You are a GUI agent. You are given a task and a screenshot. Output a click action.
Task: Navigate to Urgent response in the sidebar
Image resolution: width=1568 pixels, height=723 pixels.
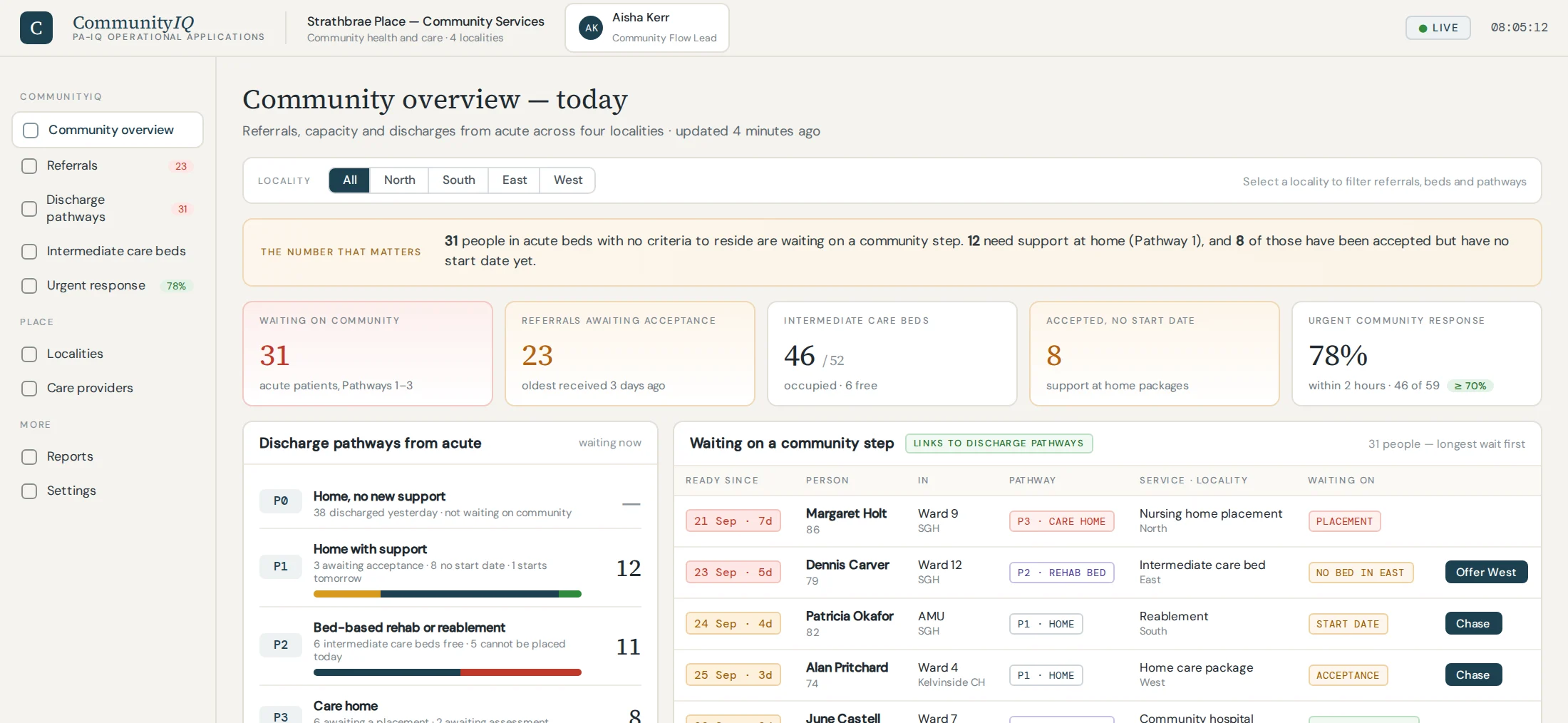(108, 286)
